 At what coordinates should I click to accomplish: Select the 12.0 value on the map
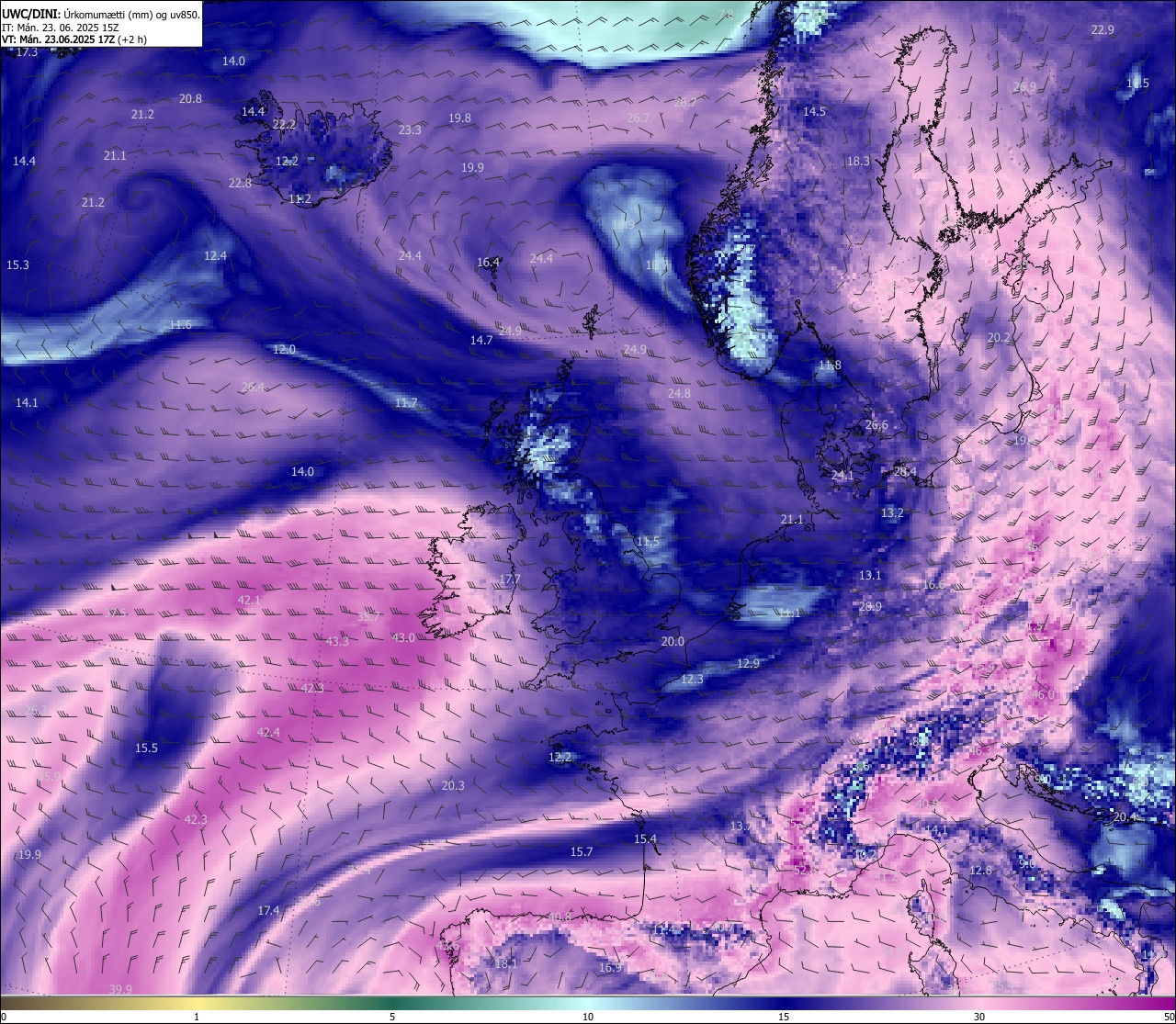(x=284, y=350)
